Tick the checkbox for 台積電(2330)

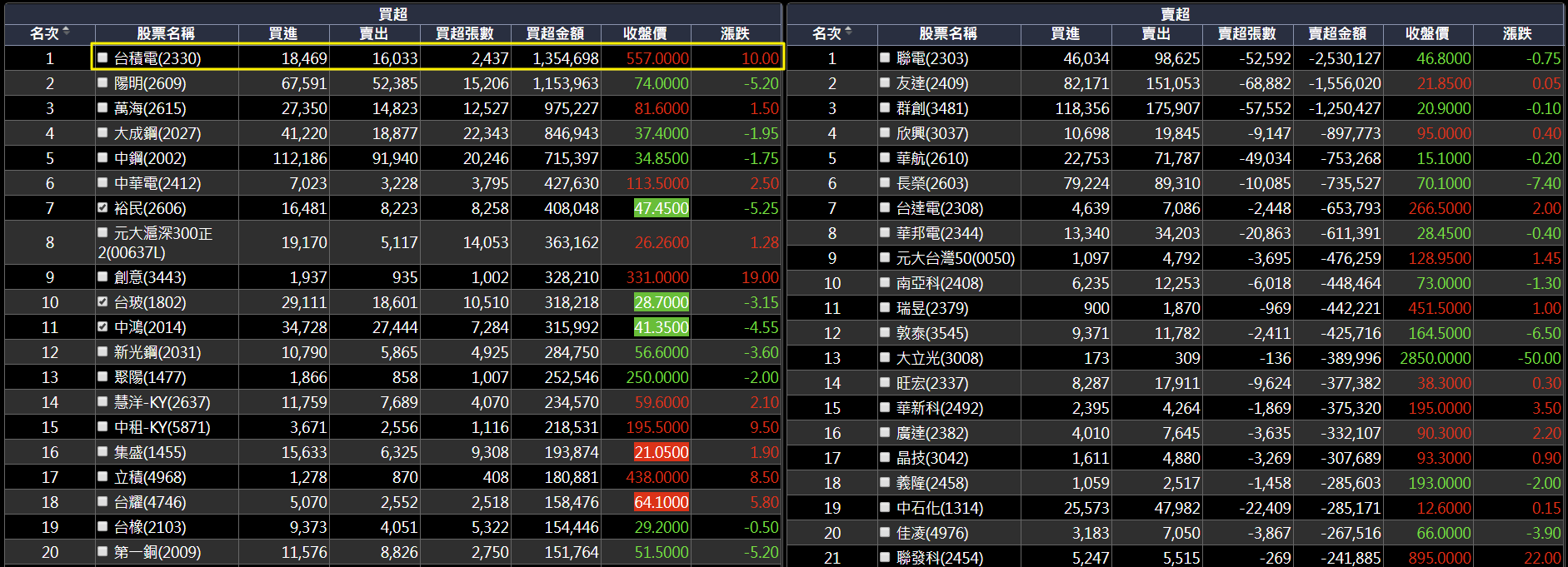coord(102,57)
